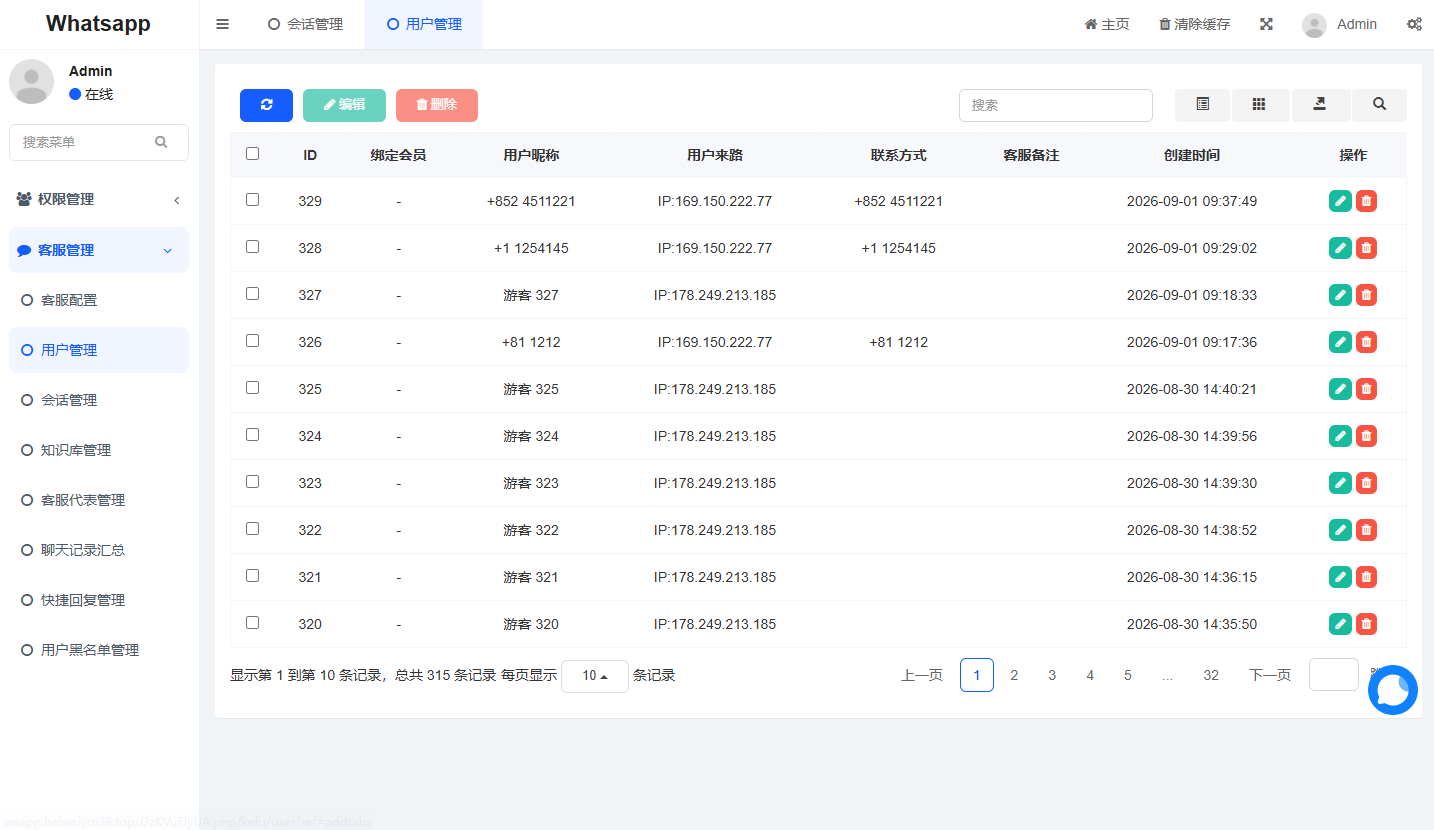This screenshot has height=830, width=1434.
Task: Open the blue chat bubble widget
Action: (x=1393, y=690)
